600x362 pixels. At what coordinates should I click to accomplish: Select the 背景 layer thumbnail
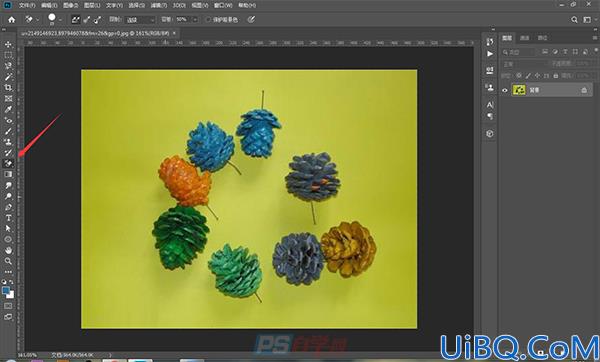click(x=519, y=90)
